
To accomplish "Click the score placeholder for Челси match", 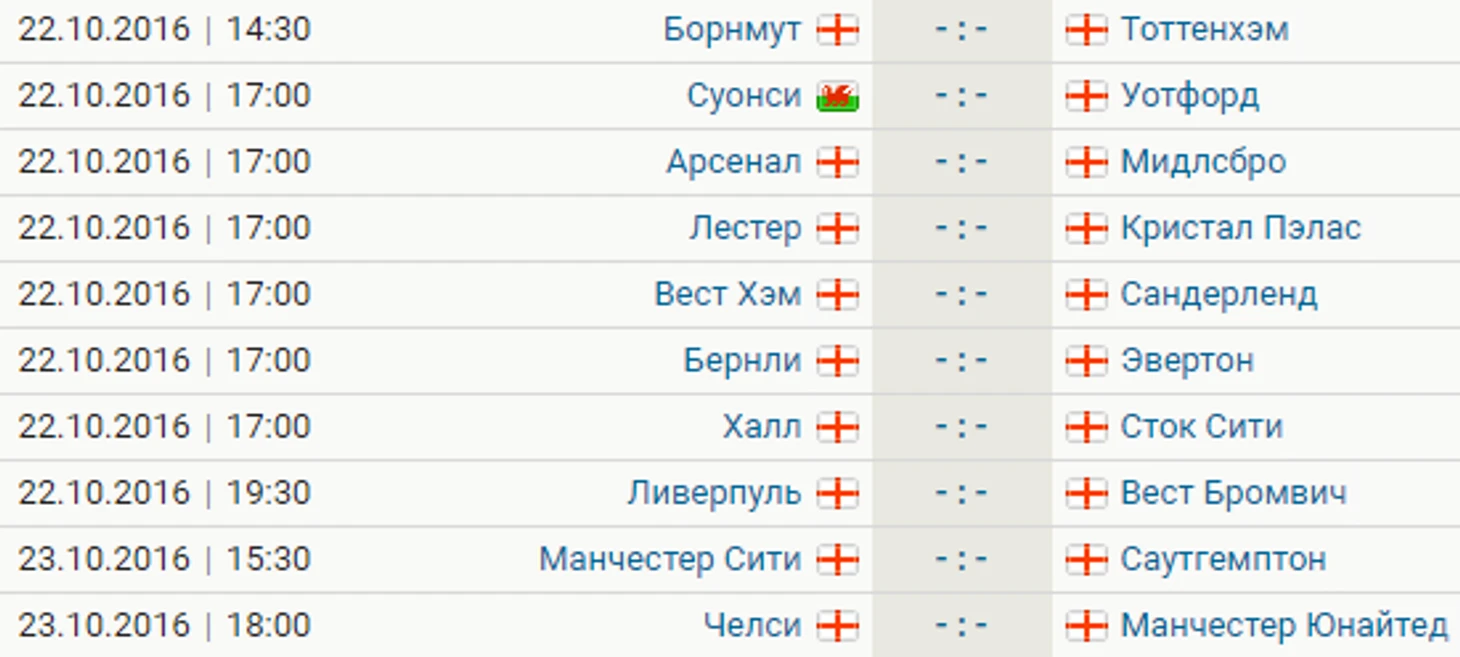I will [x=961, y=626].
